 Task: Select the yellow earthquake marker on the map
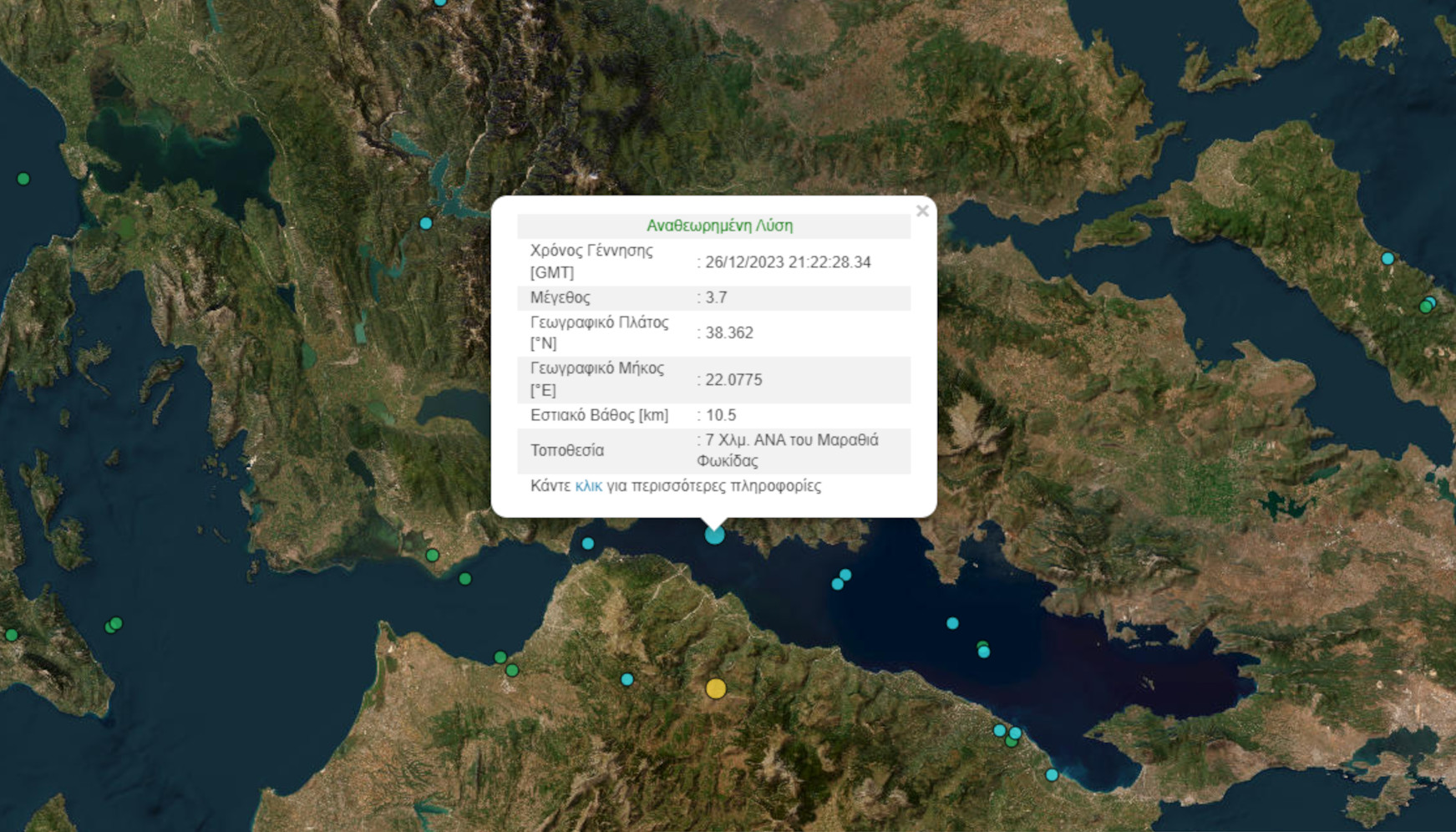(x=714, y=689)
